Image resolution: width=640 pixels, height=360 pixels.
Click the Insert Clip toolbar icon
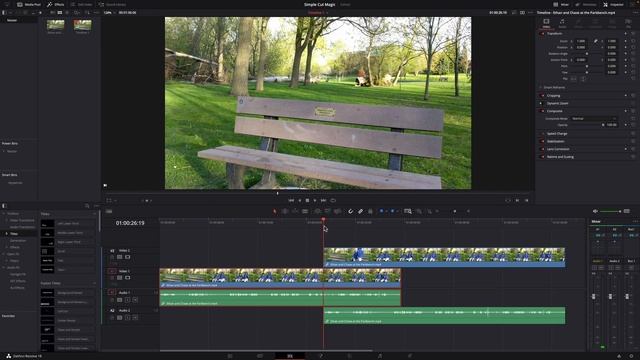(318, 211)
